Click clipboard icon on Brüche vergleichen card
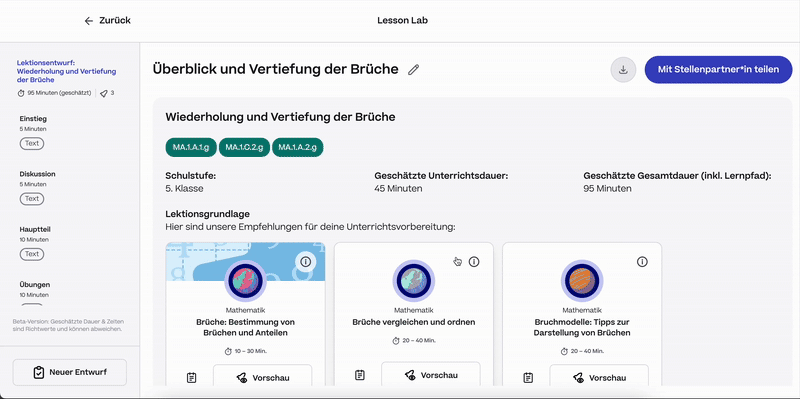The image size is (800, 399). tap(360, 375)
